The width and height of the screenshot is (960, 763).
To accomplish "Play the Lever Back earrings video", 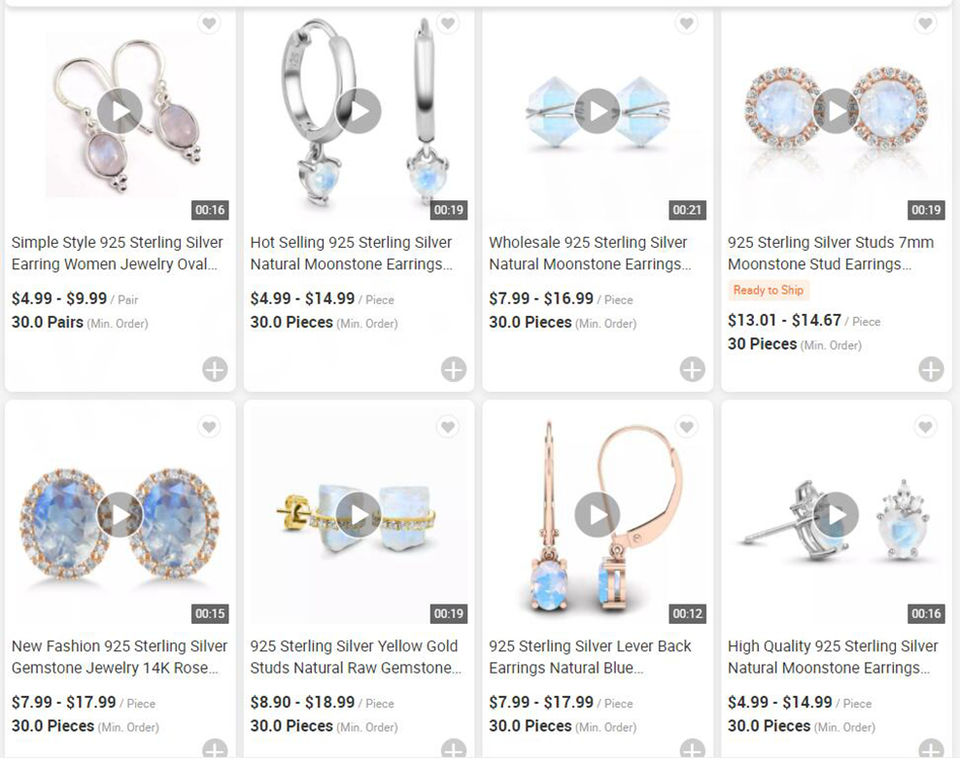I will click(598, 514).
